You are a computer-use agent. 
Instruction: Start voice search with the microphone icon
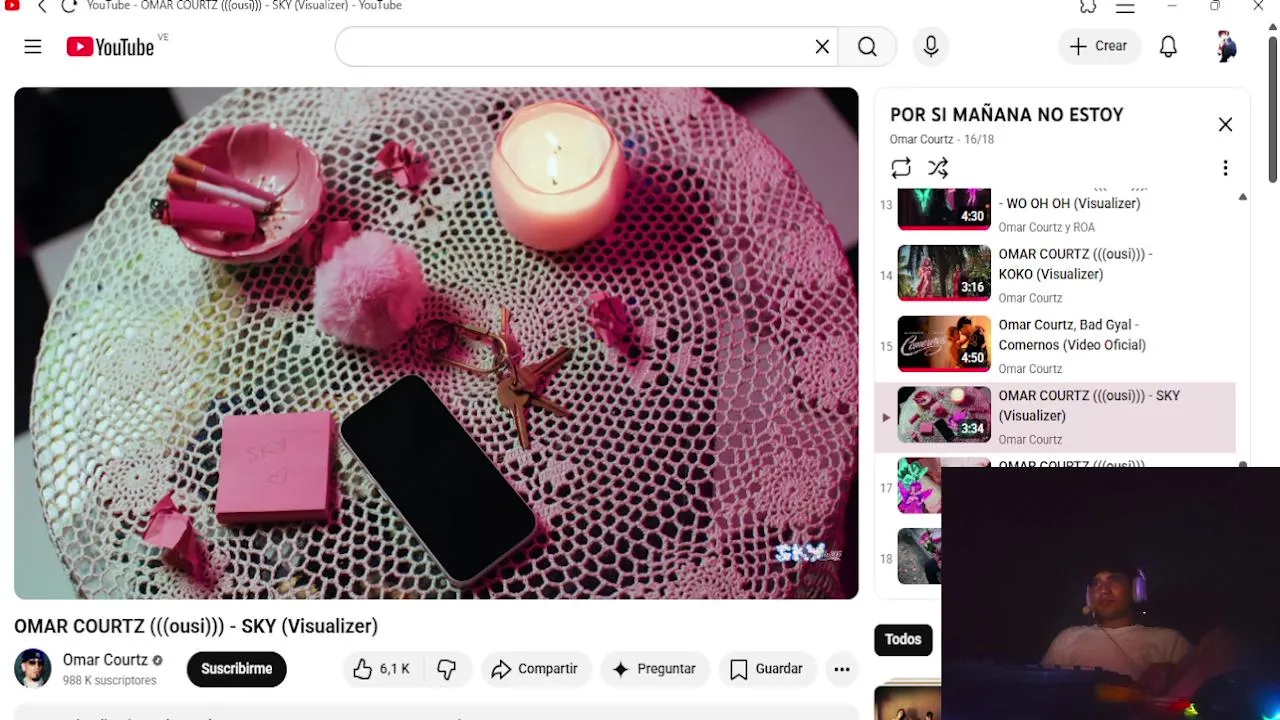tap(931, 47)
